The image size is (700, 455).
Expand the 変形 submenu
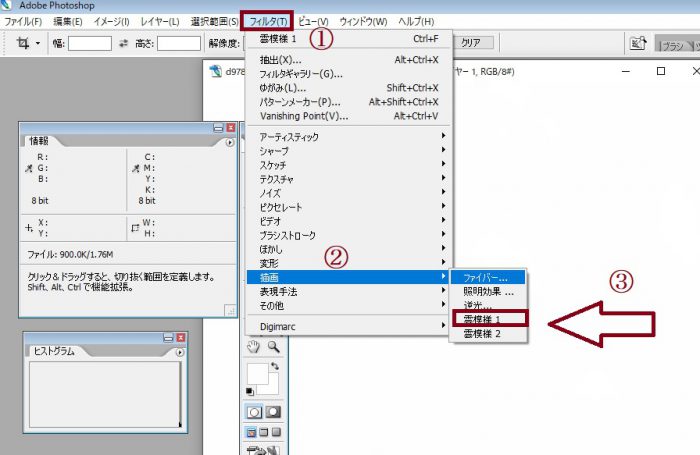click(349, 263)
